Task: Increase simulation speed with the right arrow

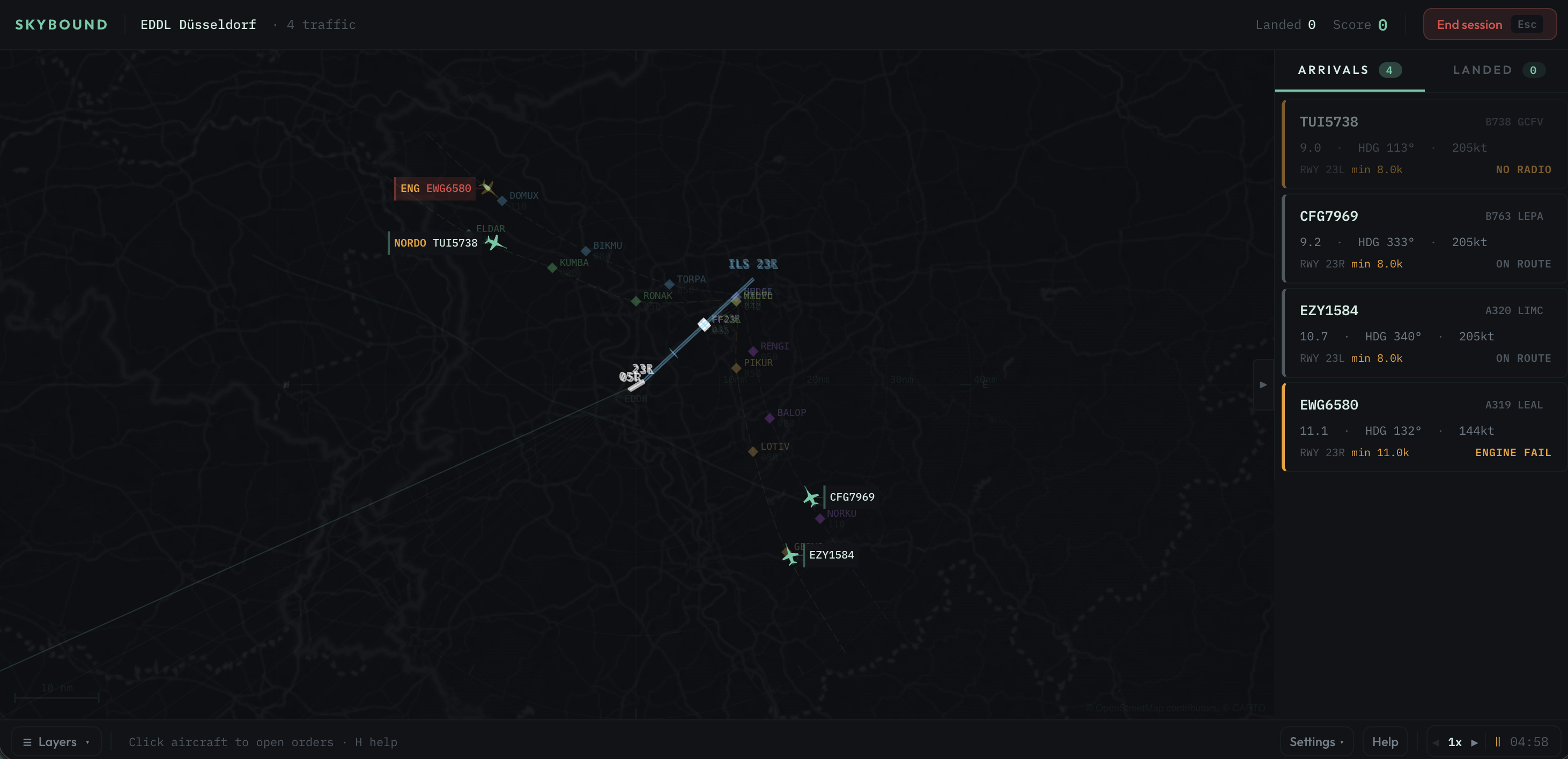Action: 1474,742
